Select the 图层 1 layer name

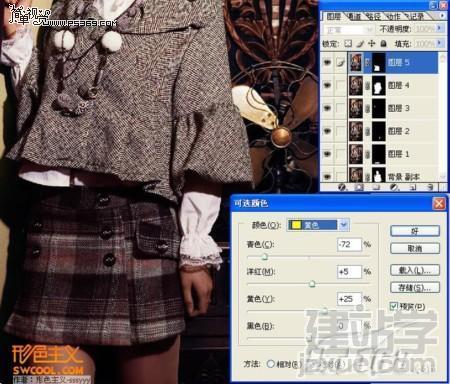[x=399, y=154]
